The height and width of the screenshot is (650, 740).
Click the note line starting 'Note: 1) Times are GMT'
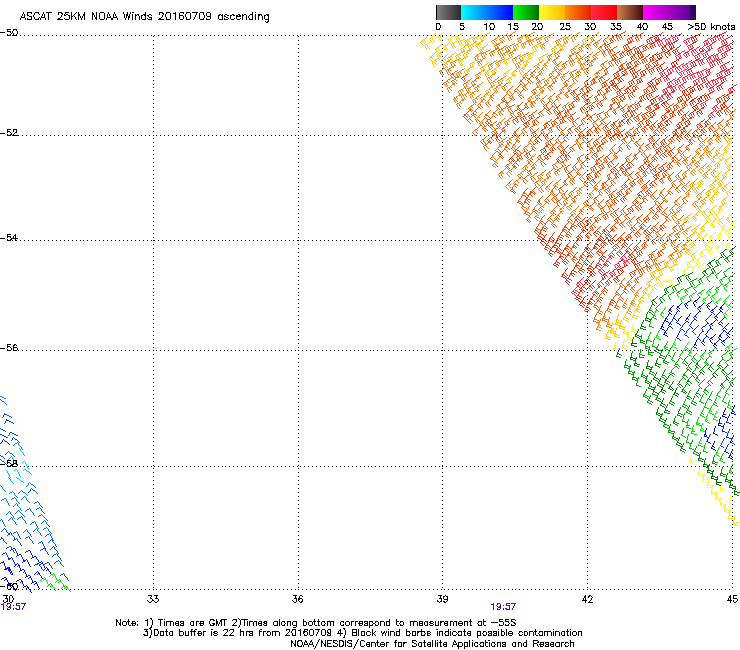316,623
